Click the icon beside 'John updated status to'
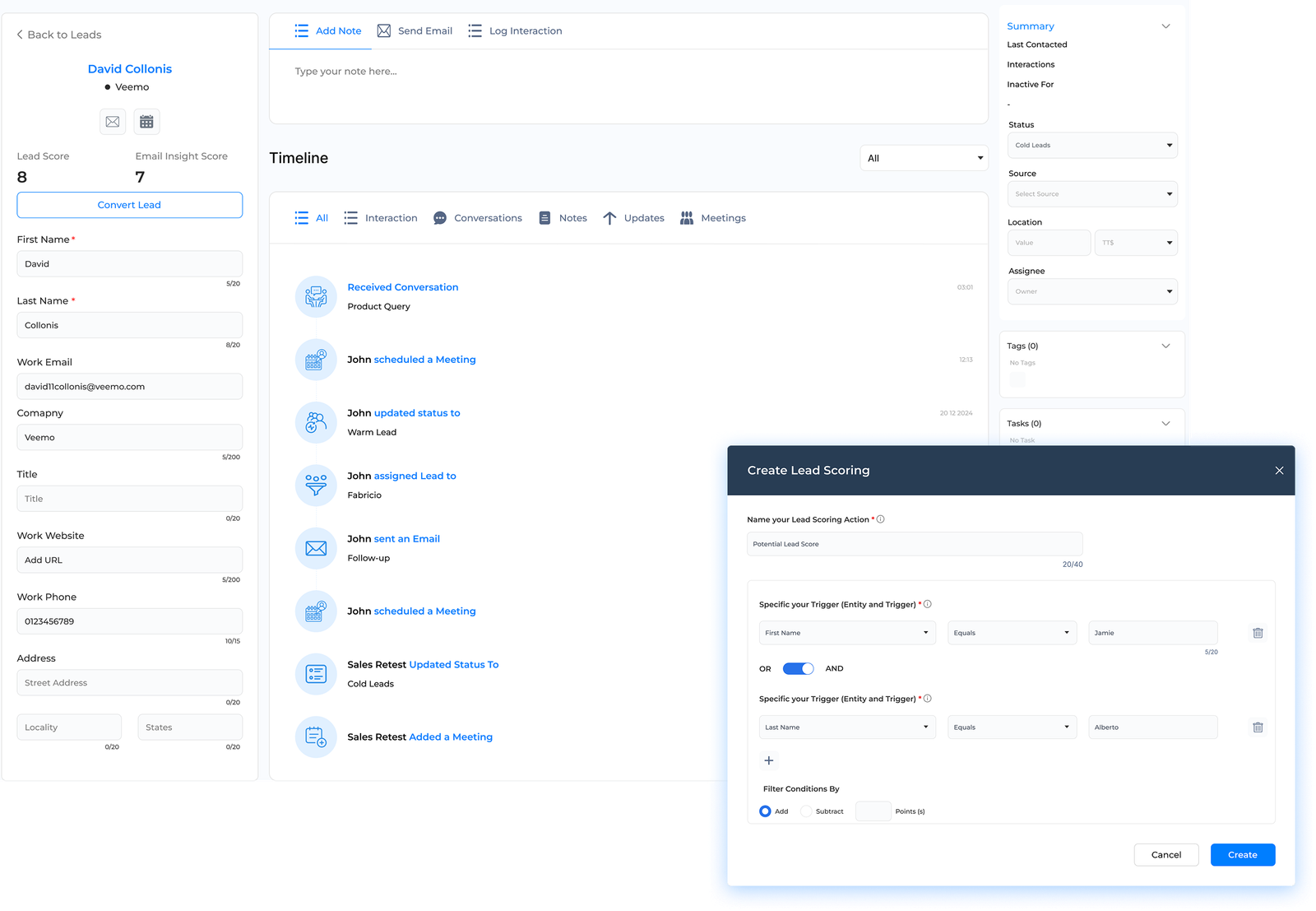Screen dimensions: 1316x911 tap(316, 422)
